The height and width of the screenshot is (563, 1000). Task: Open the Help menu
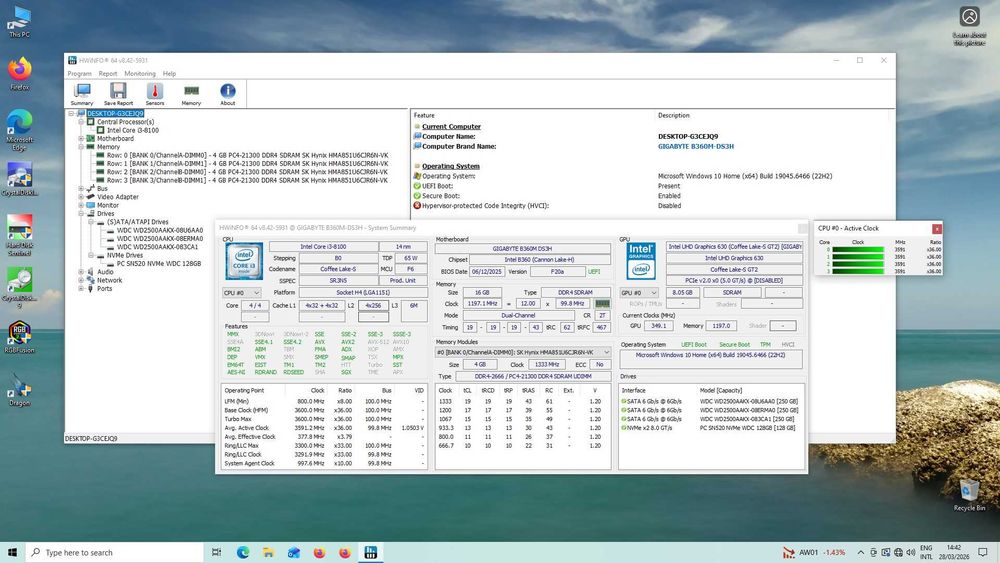[169, 74]
